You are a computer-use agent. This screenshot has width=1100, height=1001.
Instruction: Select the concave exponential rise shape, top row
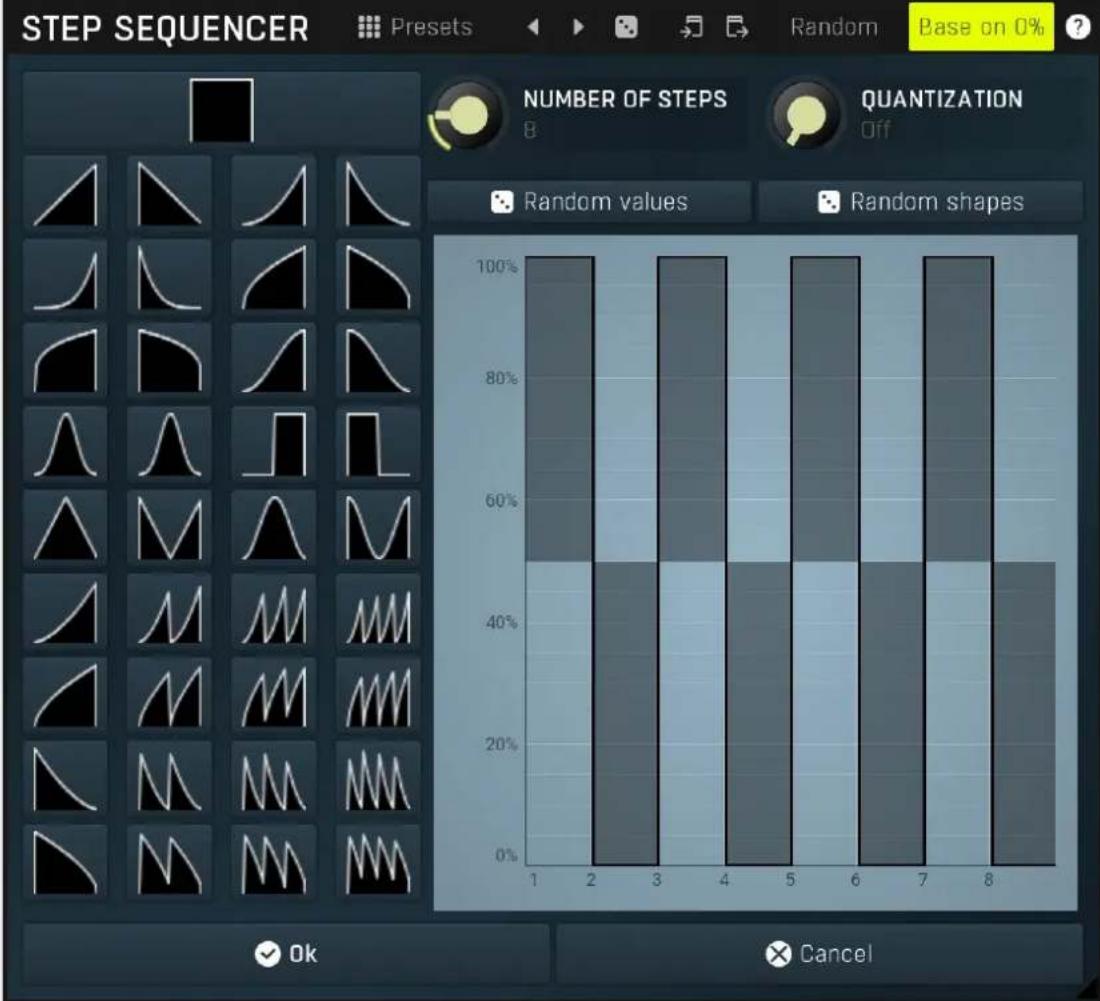click(274, 194)
